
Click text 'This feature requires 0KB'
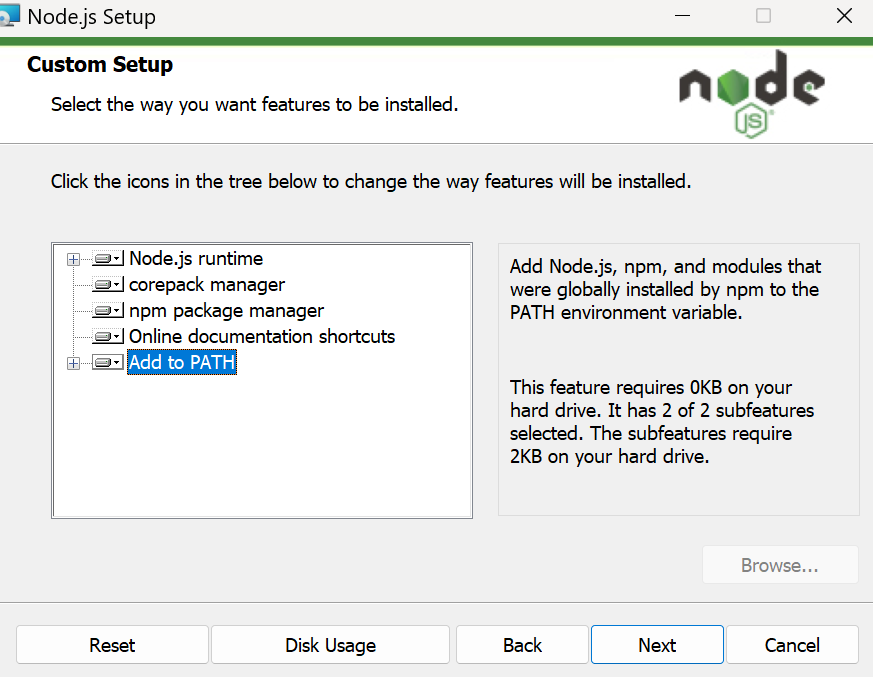click(662, 422)
